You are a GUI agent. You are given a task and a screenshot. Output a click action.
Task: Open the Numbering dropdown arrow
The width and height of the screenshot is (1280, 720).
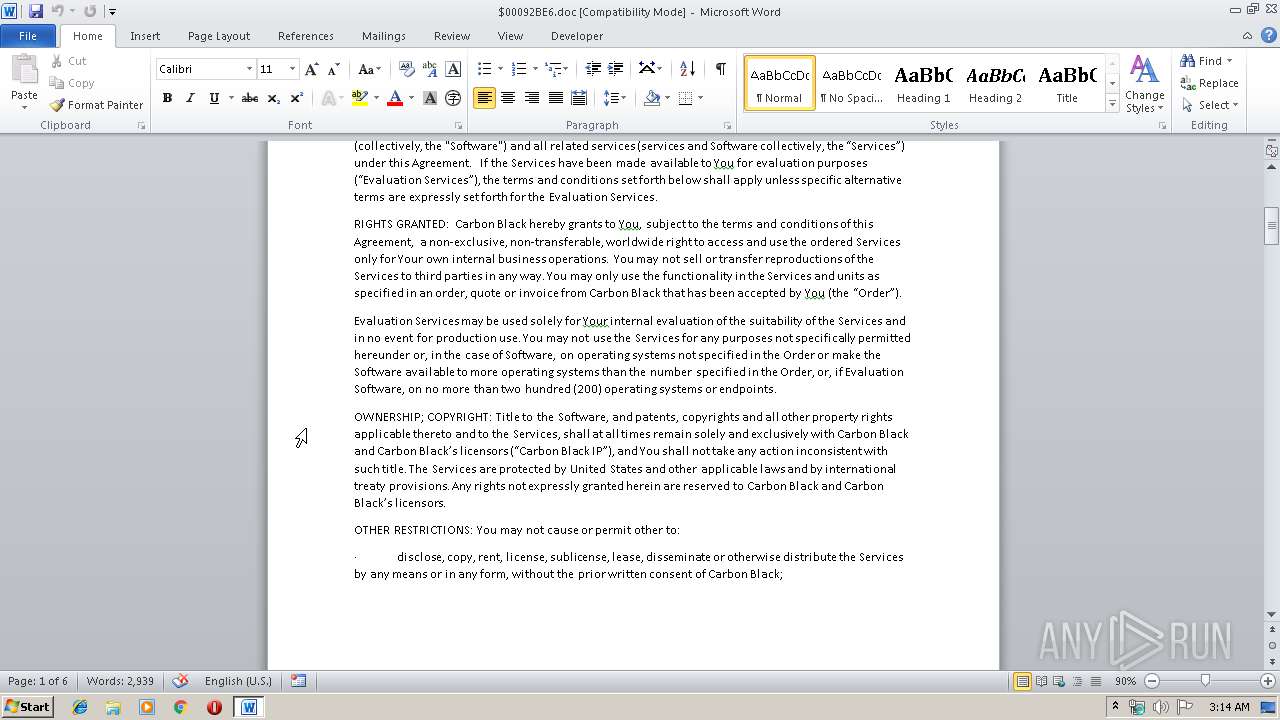pyautogui.click(x=535, y=69)
